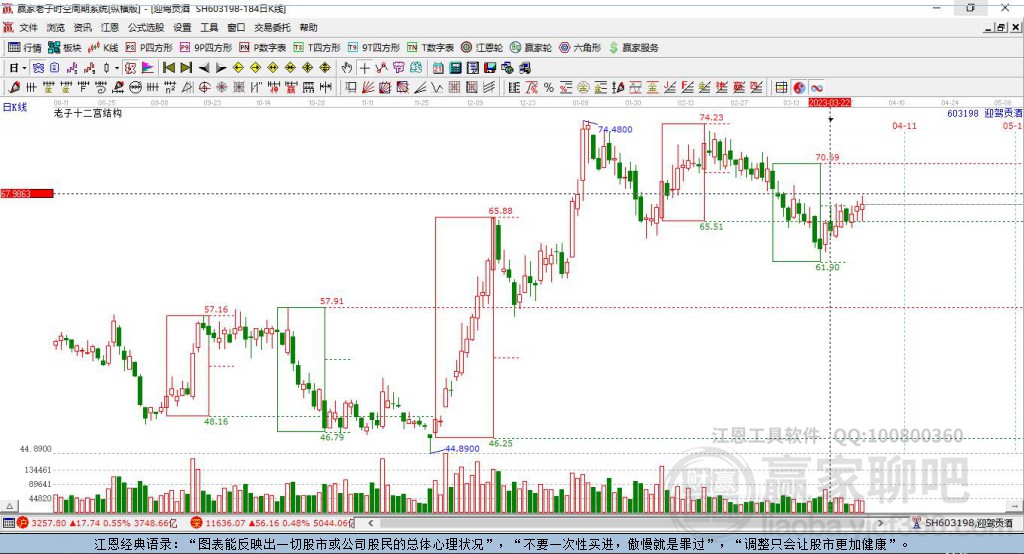Jump to first bar green arrow
Screen dimensions: 1024x554
pyautogui.click(x=168, y=68)
